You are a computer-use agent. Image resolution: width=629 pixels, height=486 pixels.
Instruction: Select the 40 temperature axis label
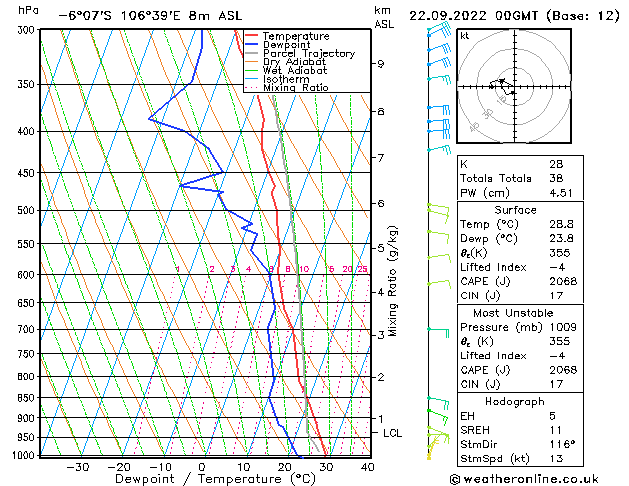367,468
